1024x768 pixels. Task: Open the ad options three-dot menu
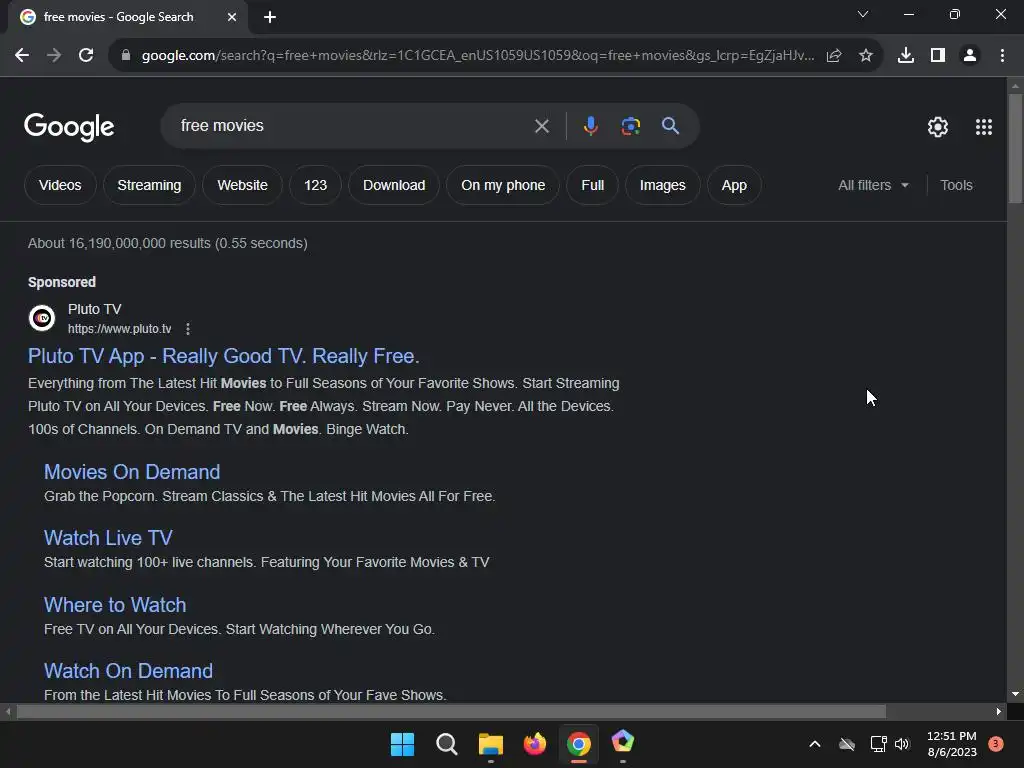[x=188, y=328]
